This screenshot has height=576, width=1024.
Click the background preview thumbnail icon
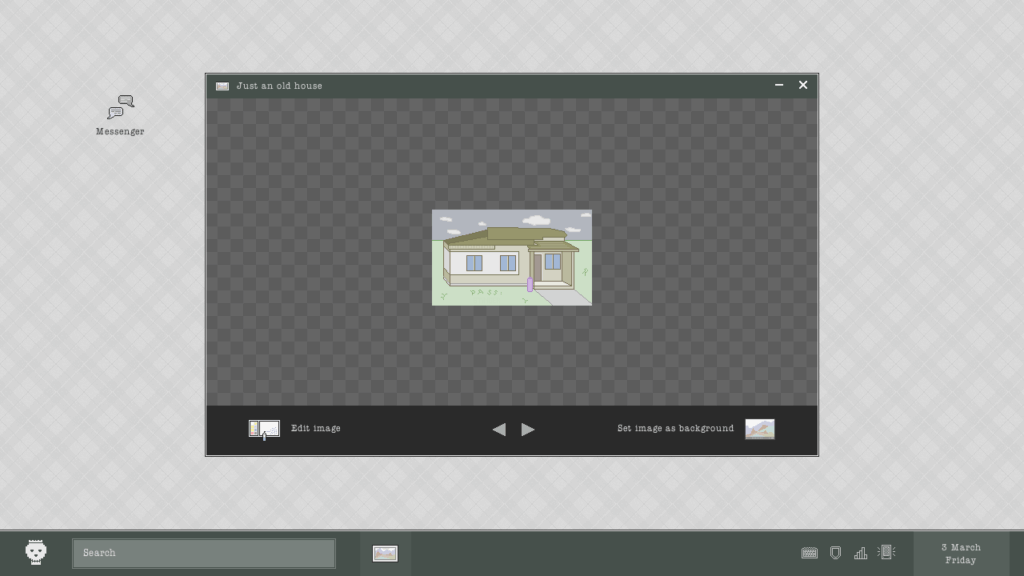(x=760, y=429)
